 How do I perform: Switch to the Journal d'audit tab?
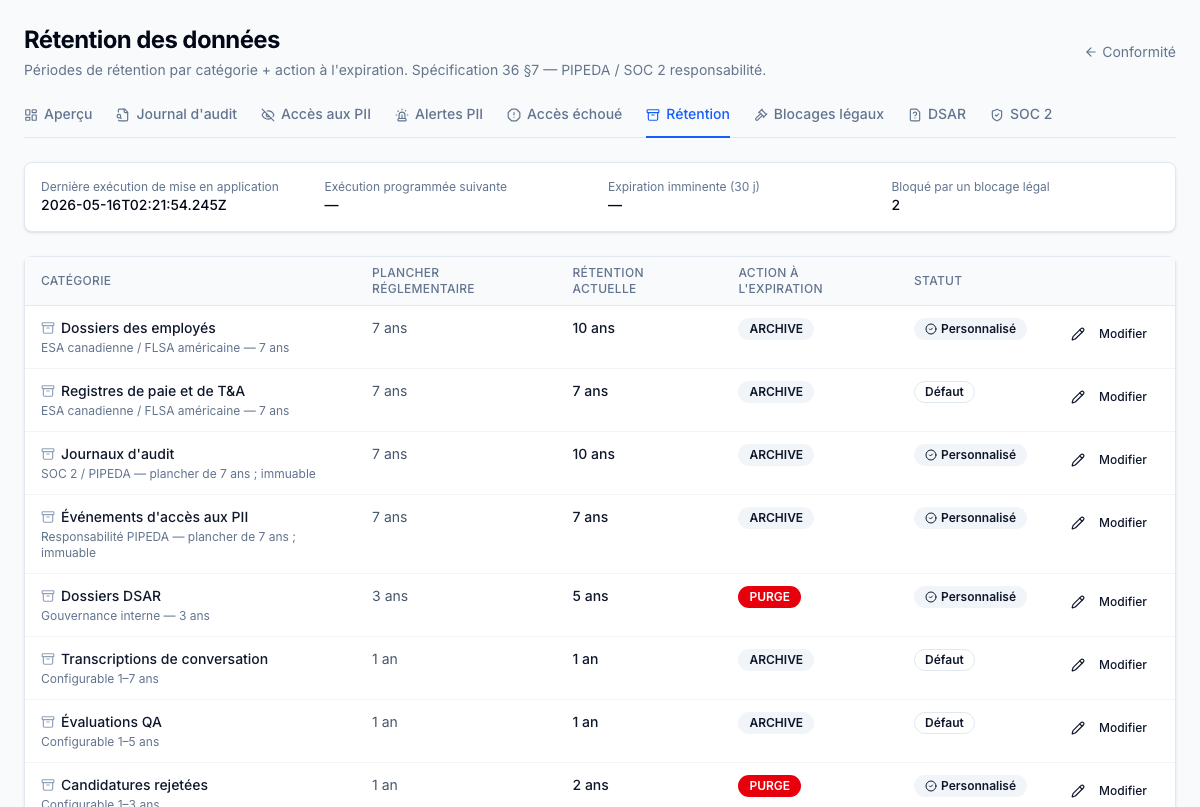(x=176, y=115)
